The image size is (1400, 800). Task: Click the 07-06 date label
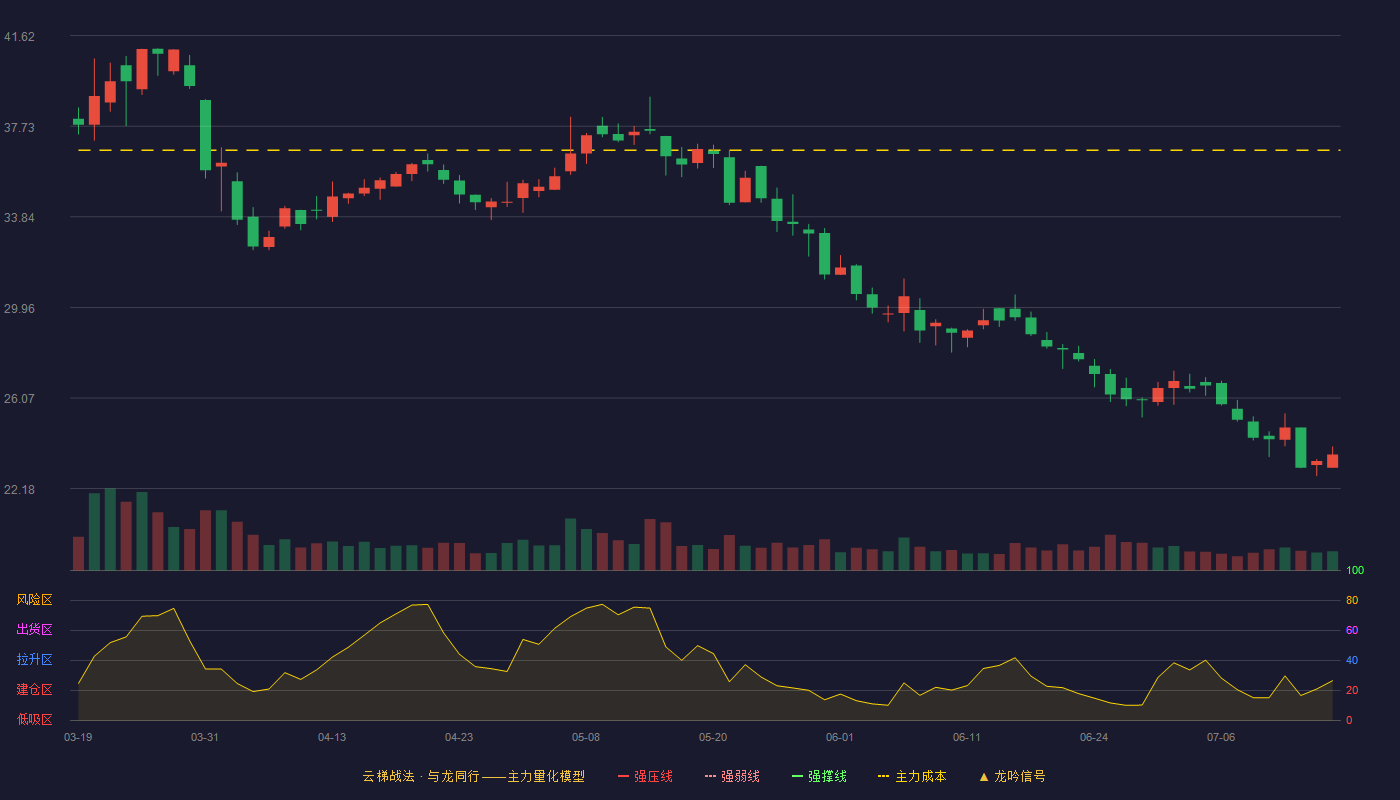click(x=1221, y=737)
